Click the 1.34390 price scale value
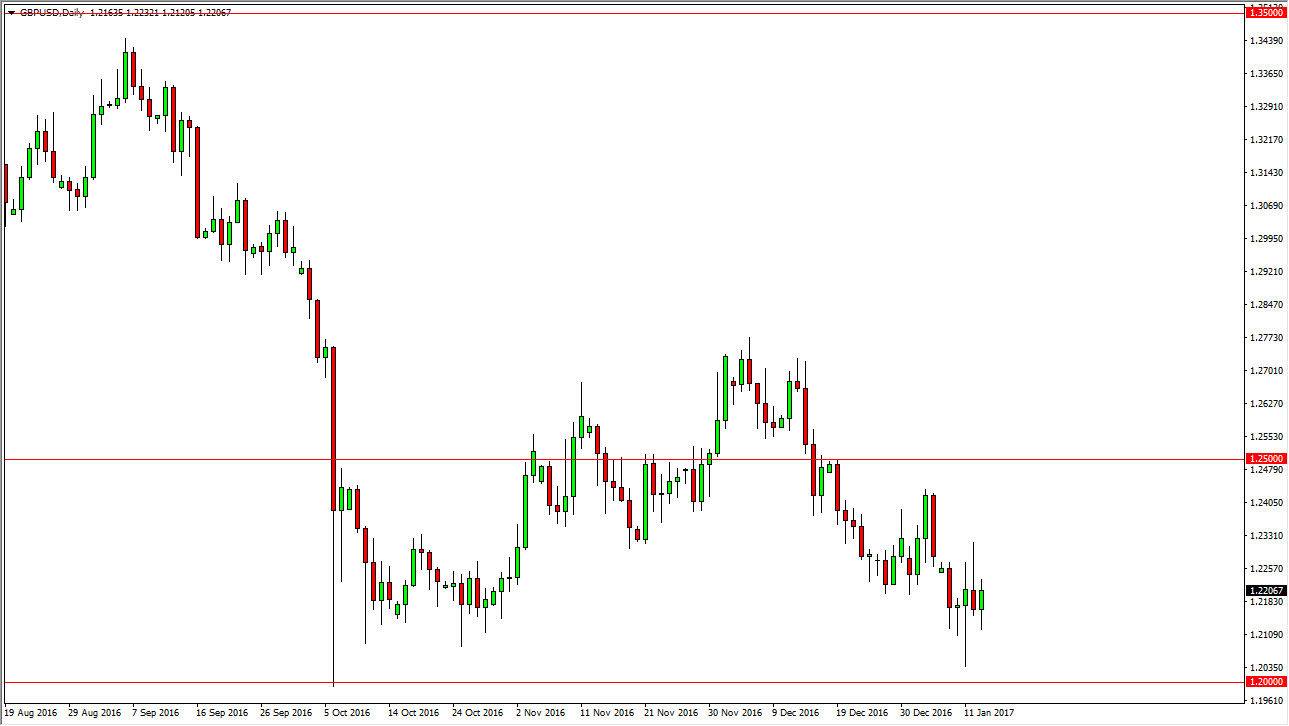Screen dimensions: 1289x726 click(1266, 40)
